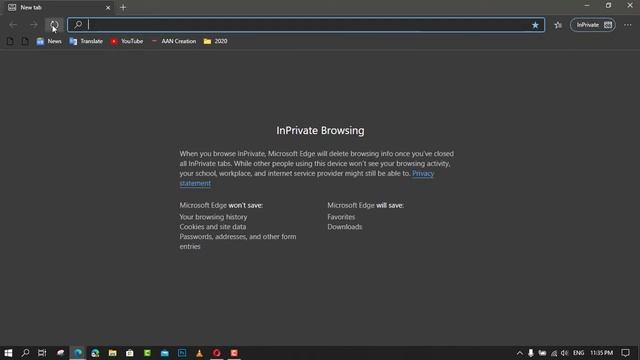Open a new tab with plus button

pos(123,7)
